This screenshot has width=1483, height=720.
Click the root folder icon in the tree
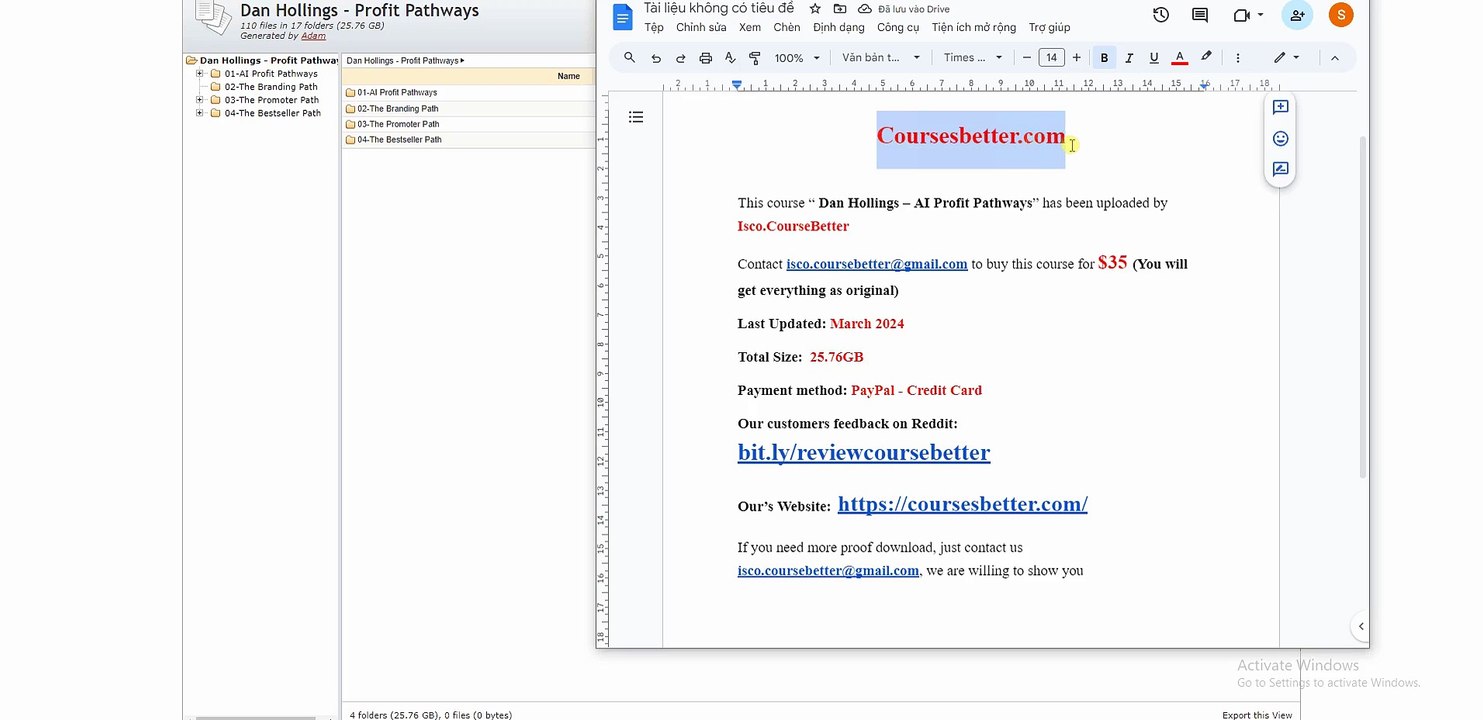[x=192, y=61]
